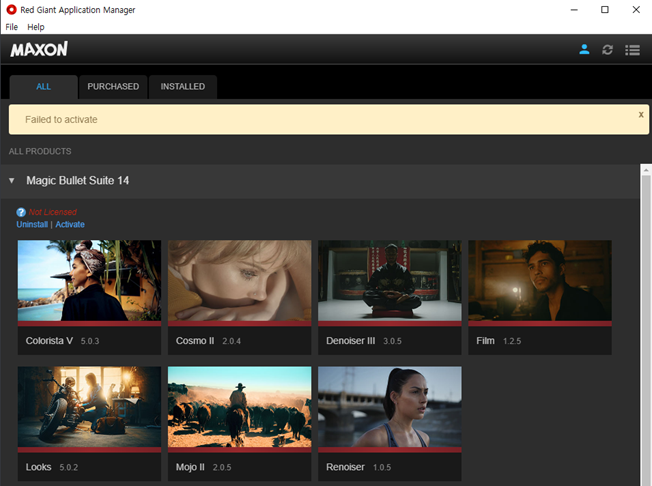Switch to the ALL tab
This screenshot has width=652, height=486.
tap(44, 86)
